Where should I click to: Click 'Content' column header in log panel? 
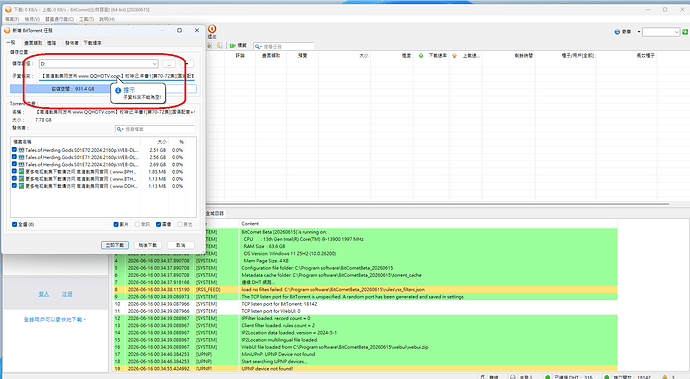[250, 224]
